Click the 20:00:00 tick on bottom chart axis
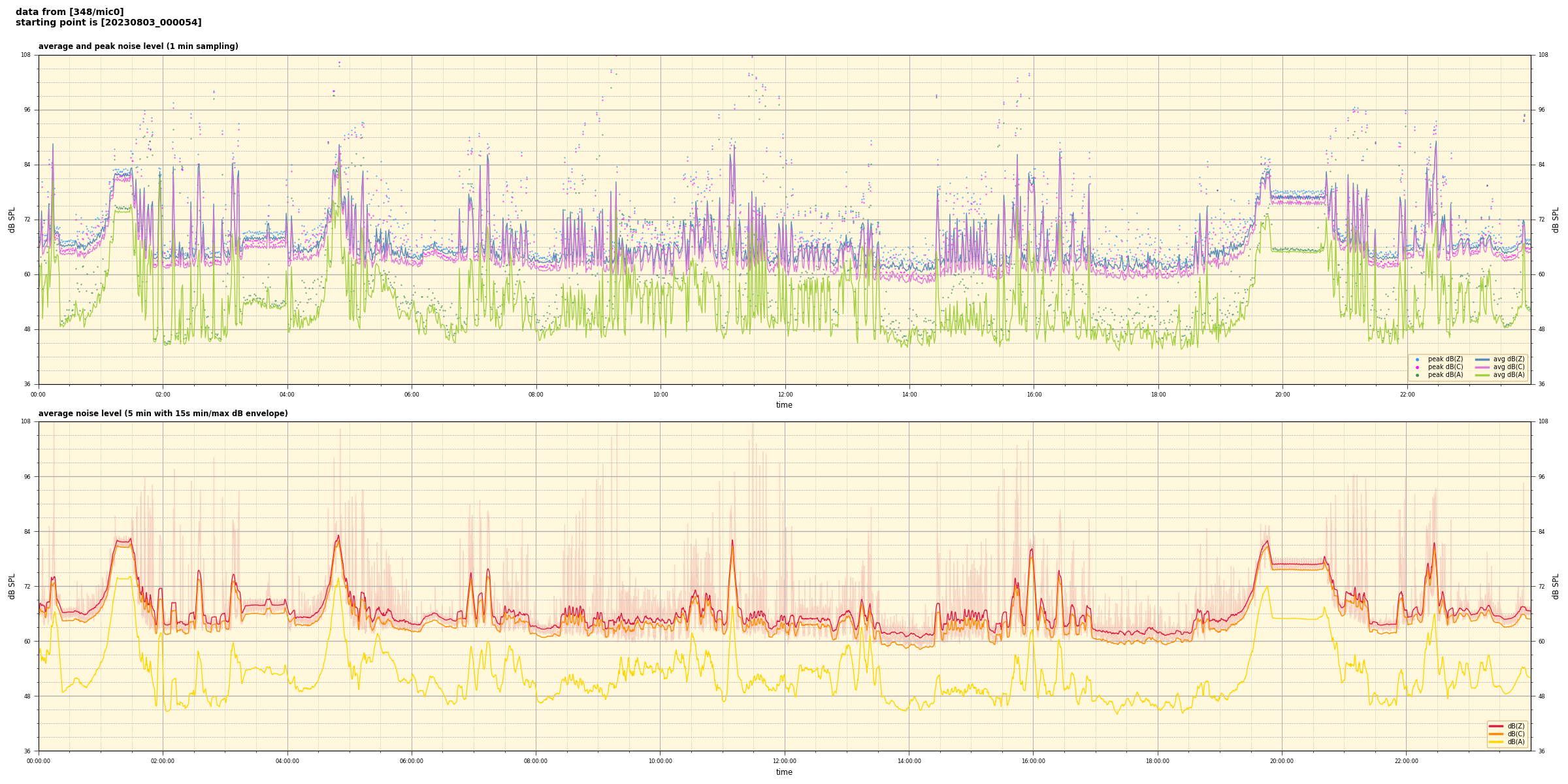This screenshot has width=1568, height=784. click(1282, 761)
